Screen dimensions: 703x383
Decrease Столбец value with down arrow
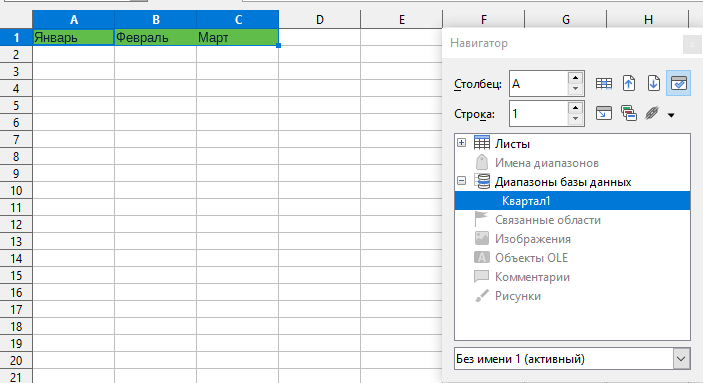(x=575, y=89)
